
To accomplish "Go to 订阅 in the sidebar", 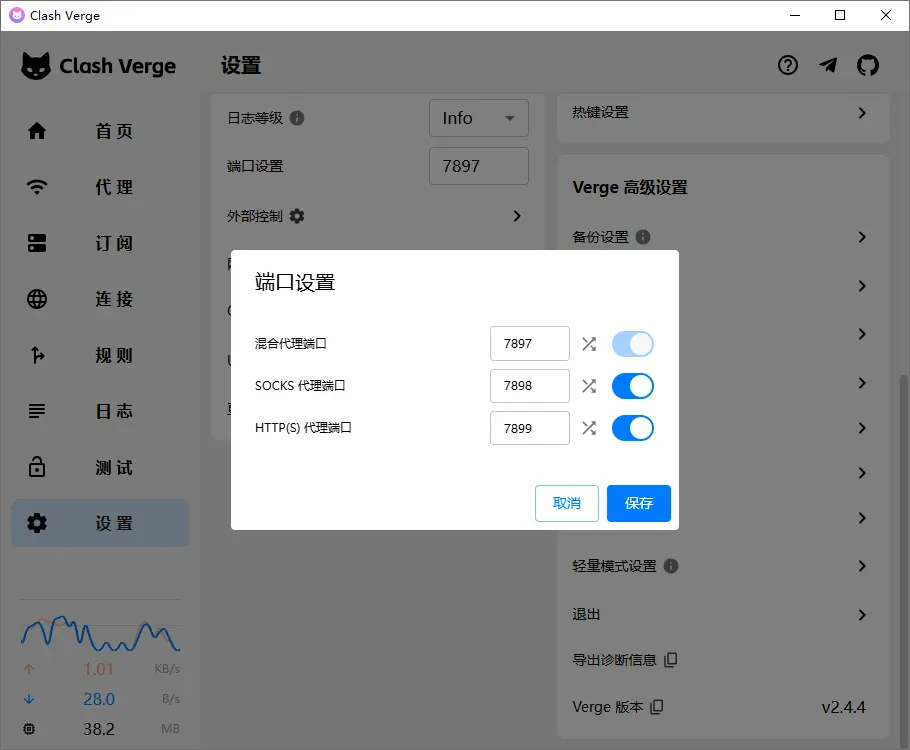I will click(101, 243).
